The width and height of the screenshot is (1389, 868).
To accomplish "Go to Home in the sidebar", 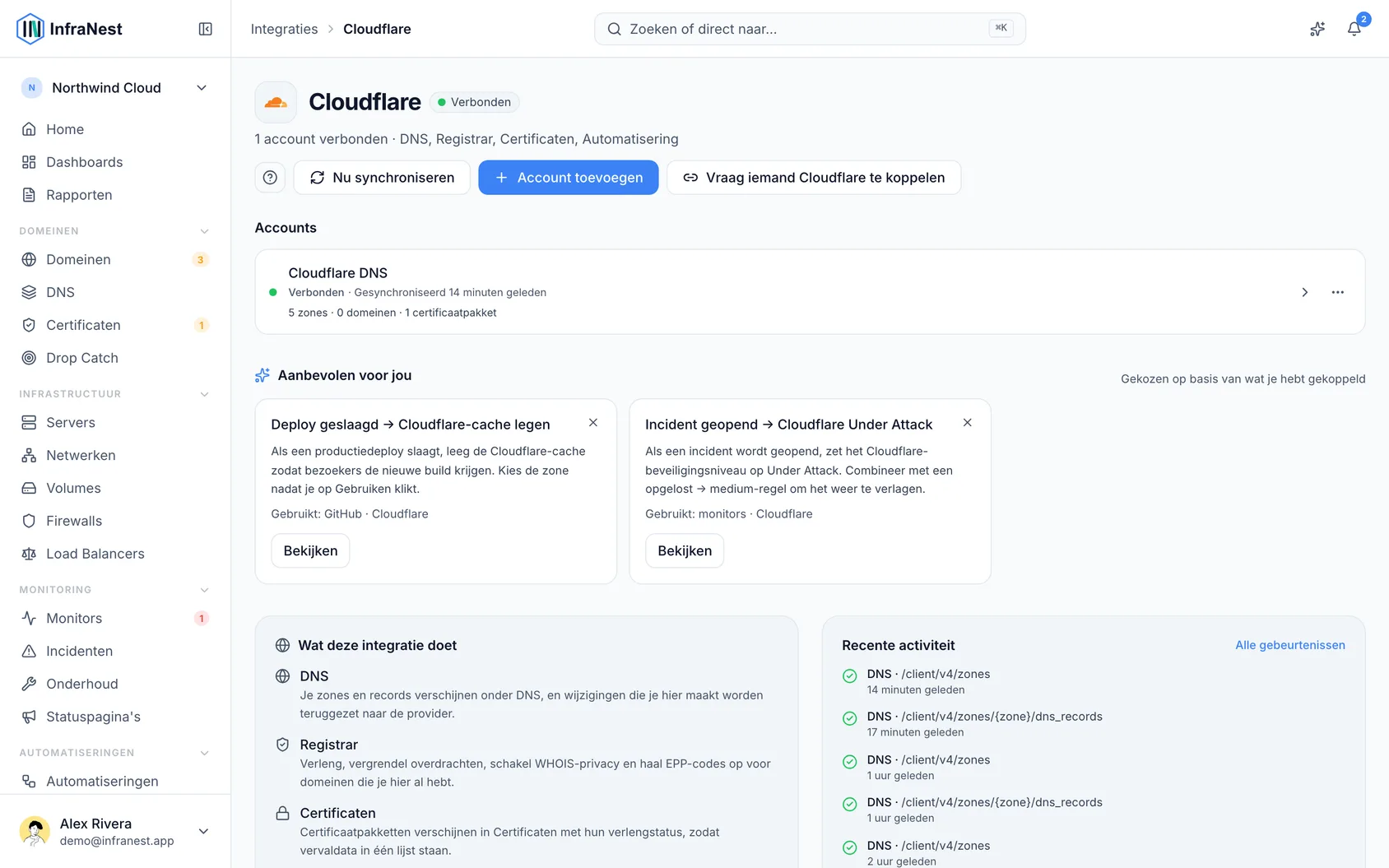I will tap(115, 129).
